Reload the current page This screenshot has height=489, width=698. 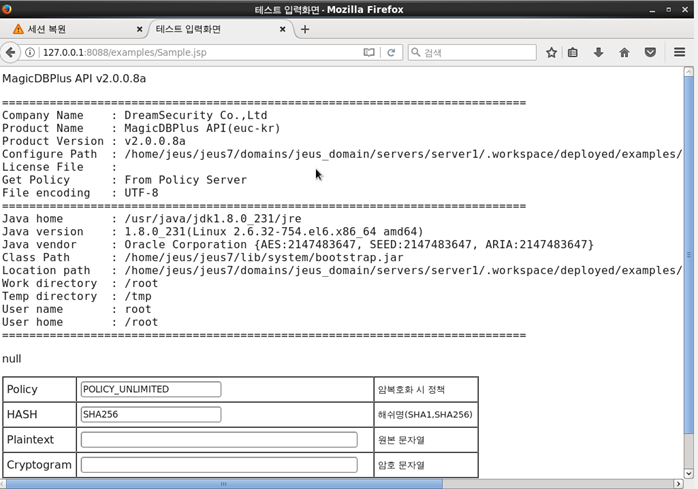click(391, 53)
